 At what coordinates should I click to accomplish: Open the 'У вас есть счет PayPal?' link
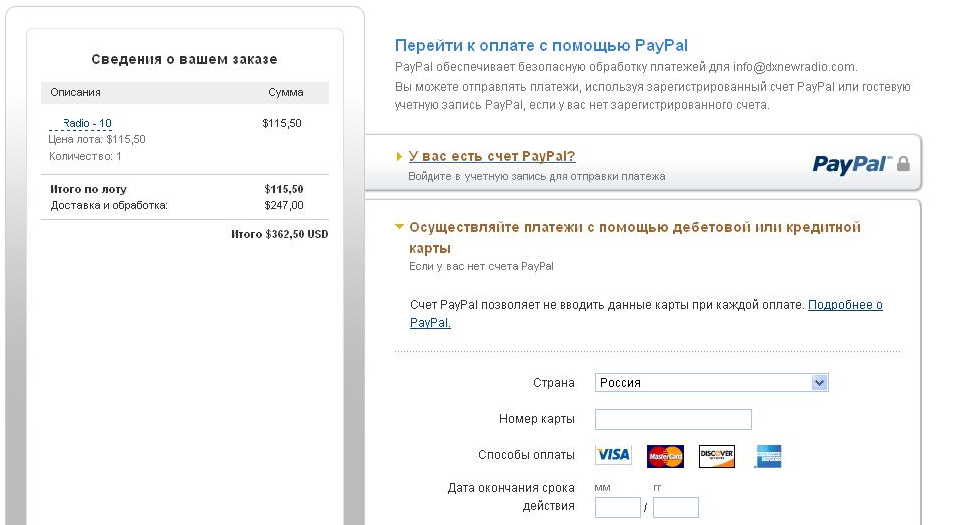492,156
